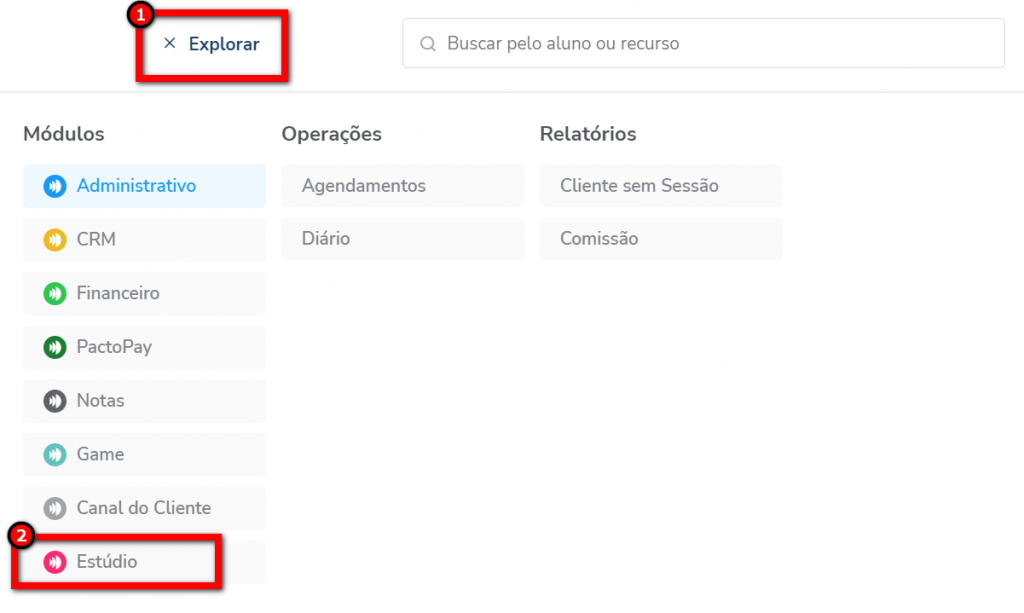Screen dimensions: 1024x613
Task: Click the yellow CRM module icon
Action: point(54,240)
